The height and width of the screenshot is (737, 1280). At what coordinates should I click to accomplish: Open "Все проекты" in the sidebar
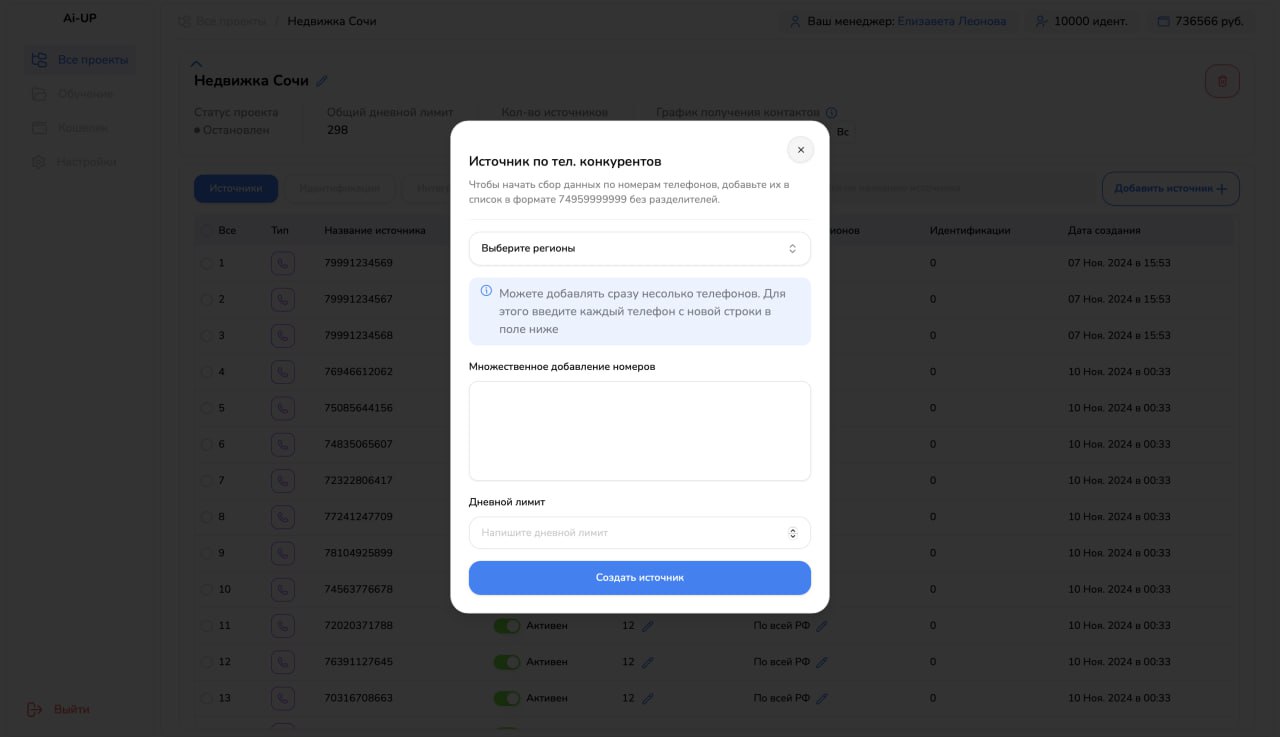pyautogui.click(x=80, y=60)
